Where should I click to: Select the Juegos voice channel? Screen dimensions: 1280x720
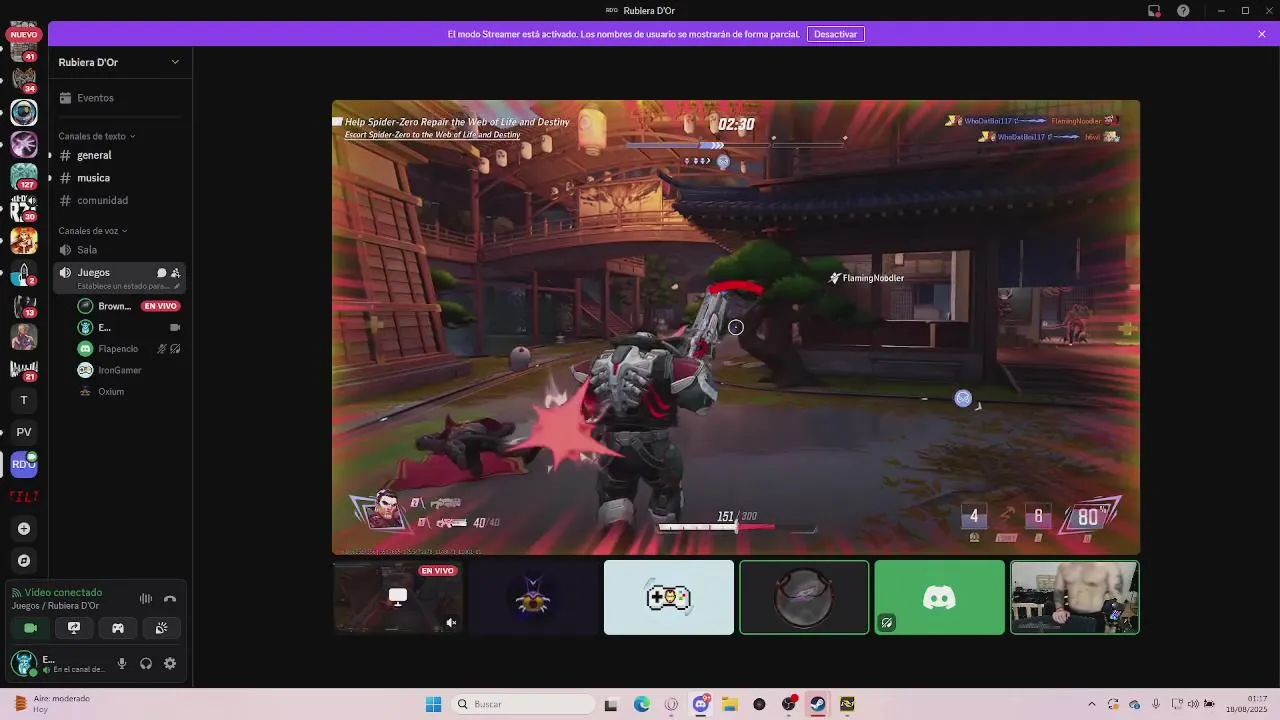click(94, 272)
